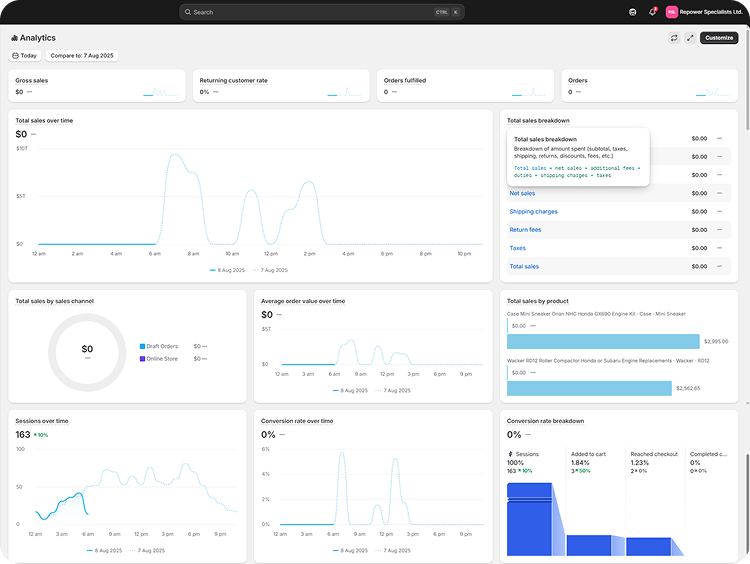Click the Wacker RD12 Roller Compactor product name
The height and width of the screenshot is (564, 750).
(608, 361)
